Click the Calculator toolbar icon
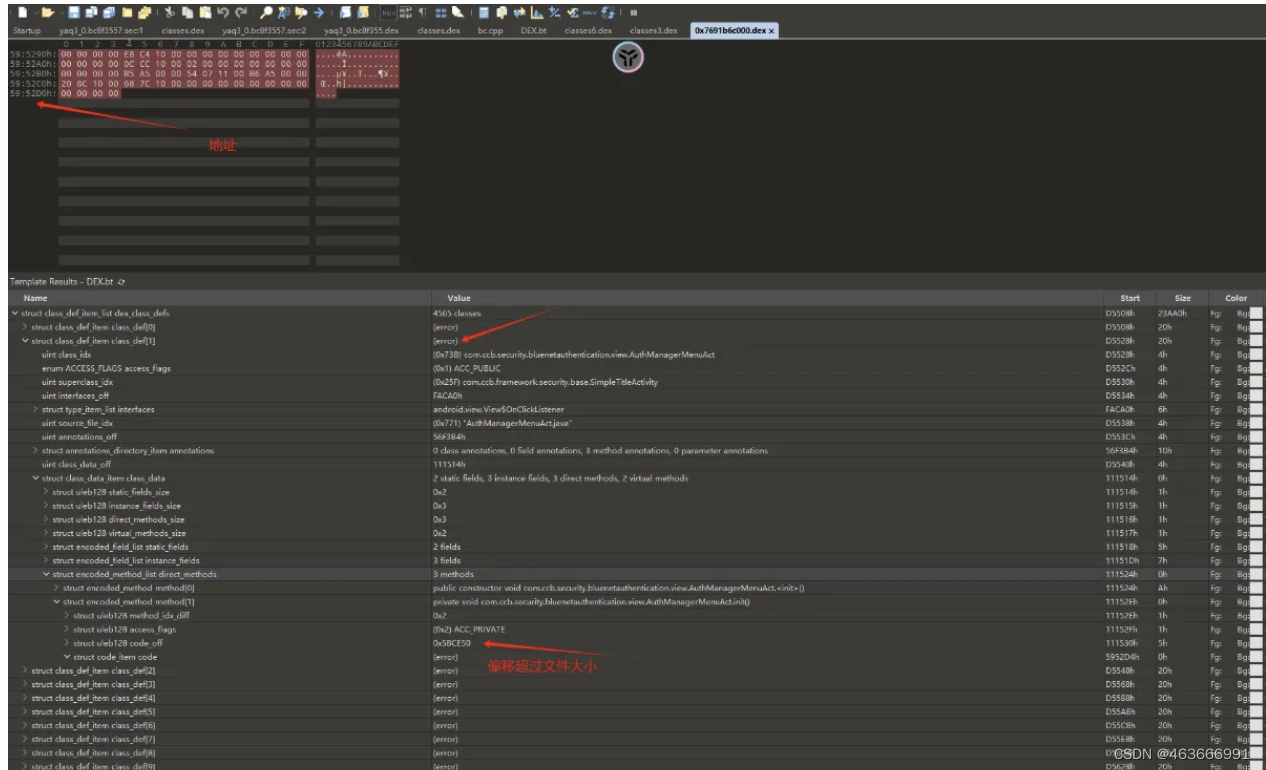 (483, 12)
